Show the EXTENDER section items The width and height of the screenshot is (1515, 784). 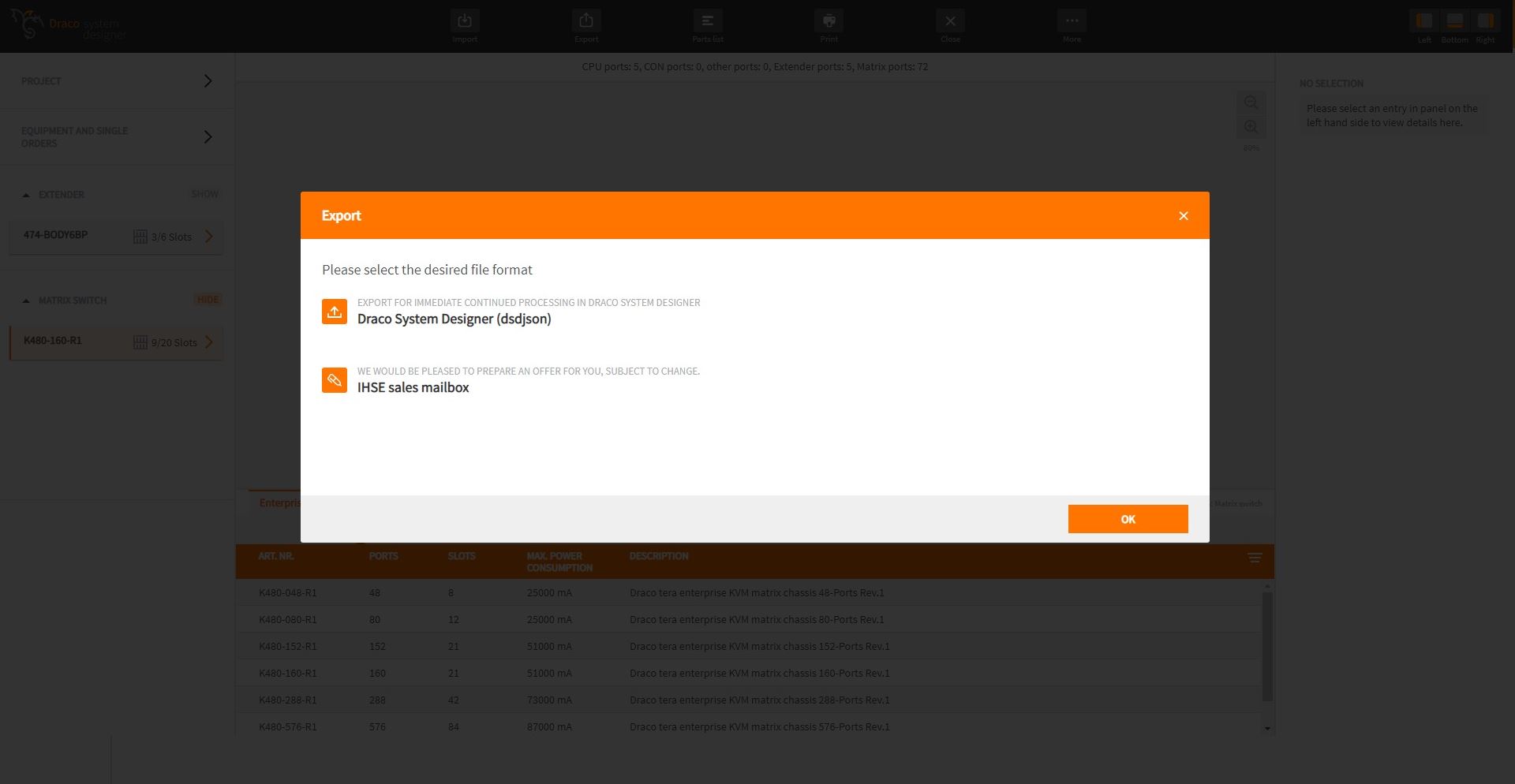[204, 194]
